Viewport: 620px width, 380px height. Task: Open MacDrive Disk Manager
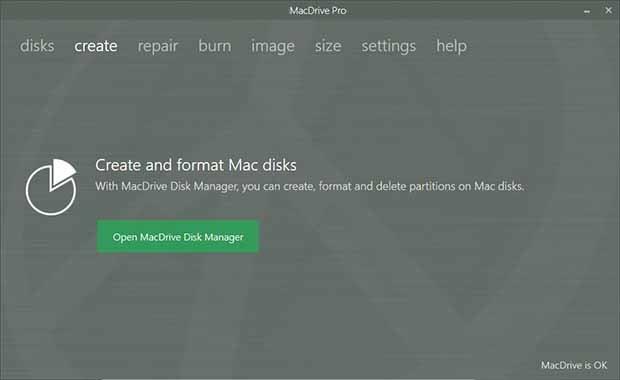click(x=178, y=236)
